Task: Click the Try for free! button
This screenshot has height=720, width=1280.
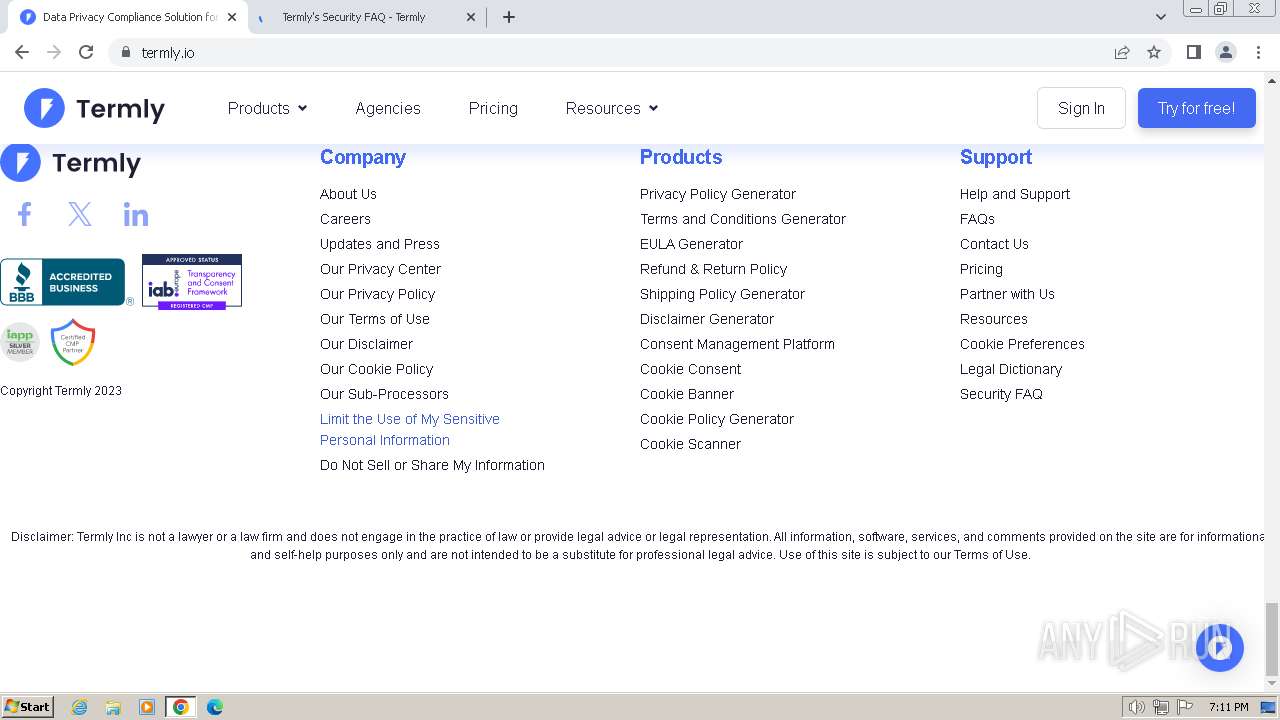Action: (1196, 108)
